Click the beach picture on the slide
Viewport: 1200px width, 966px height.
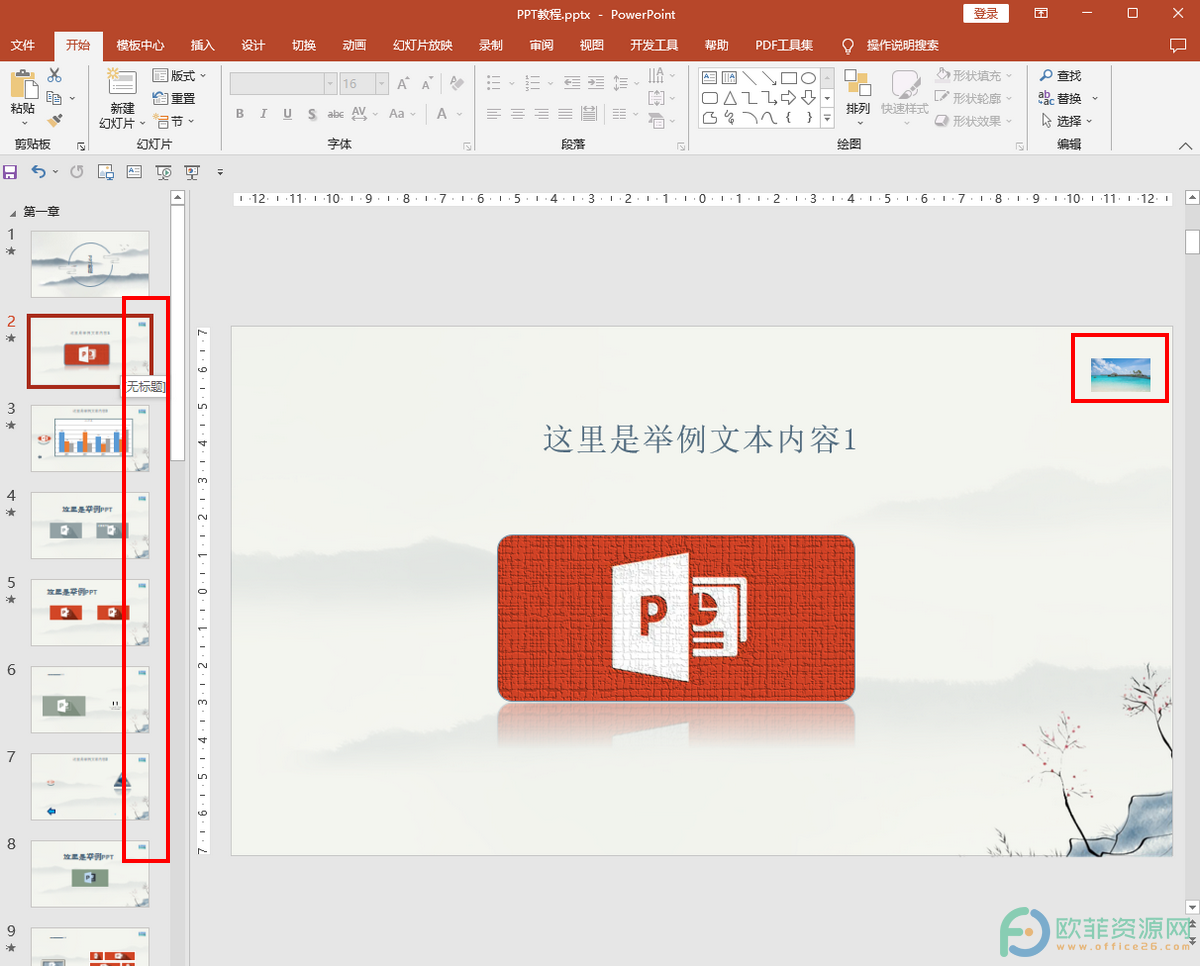pyautogui.click(x=1120, y=374)
